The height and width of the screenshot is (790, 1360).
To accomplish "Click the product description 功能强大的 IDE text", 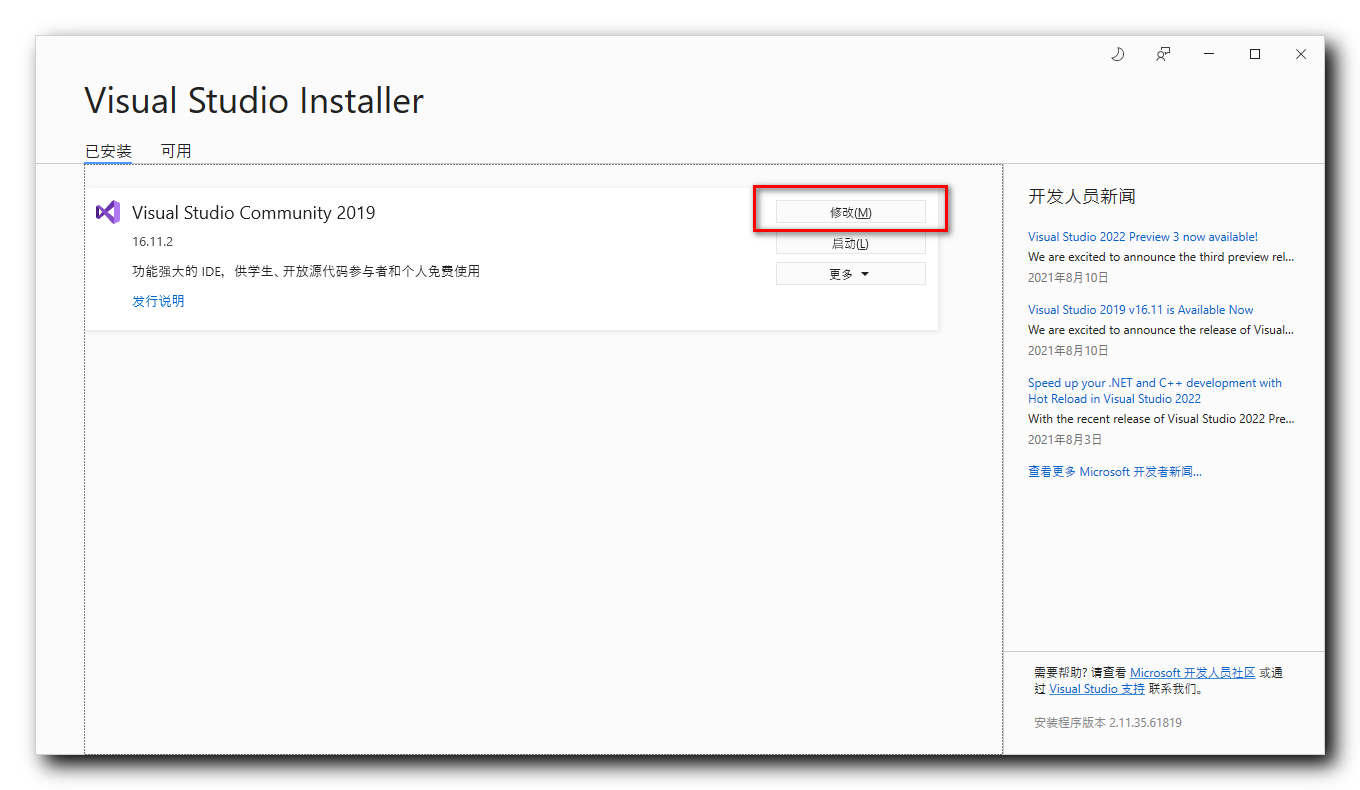I will coord(306,271).
